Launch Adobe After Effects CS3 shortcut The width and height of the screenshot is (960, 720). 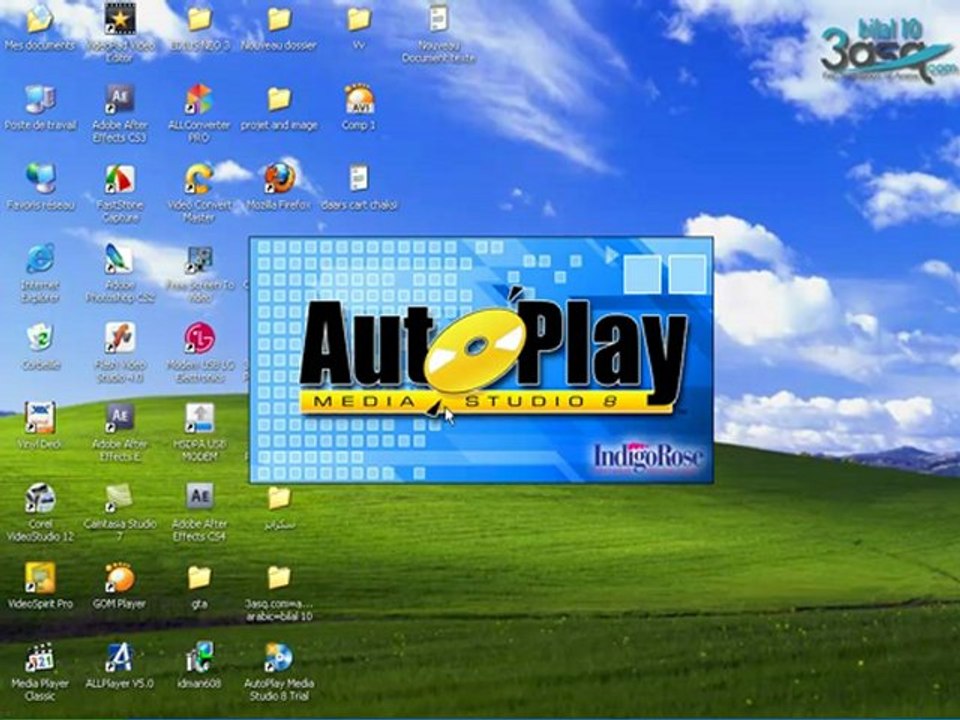[x=119, y=99]
